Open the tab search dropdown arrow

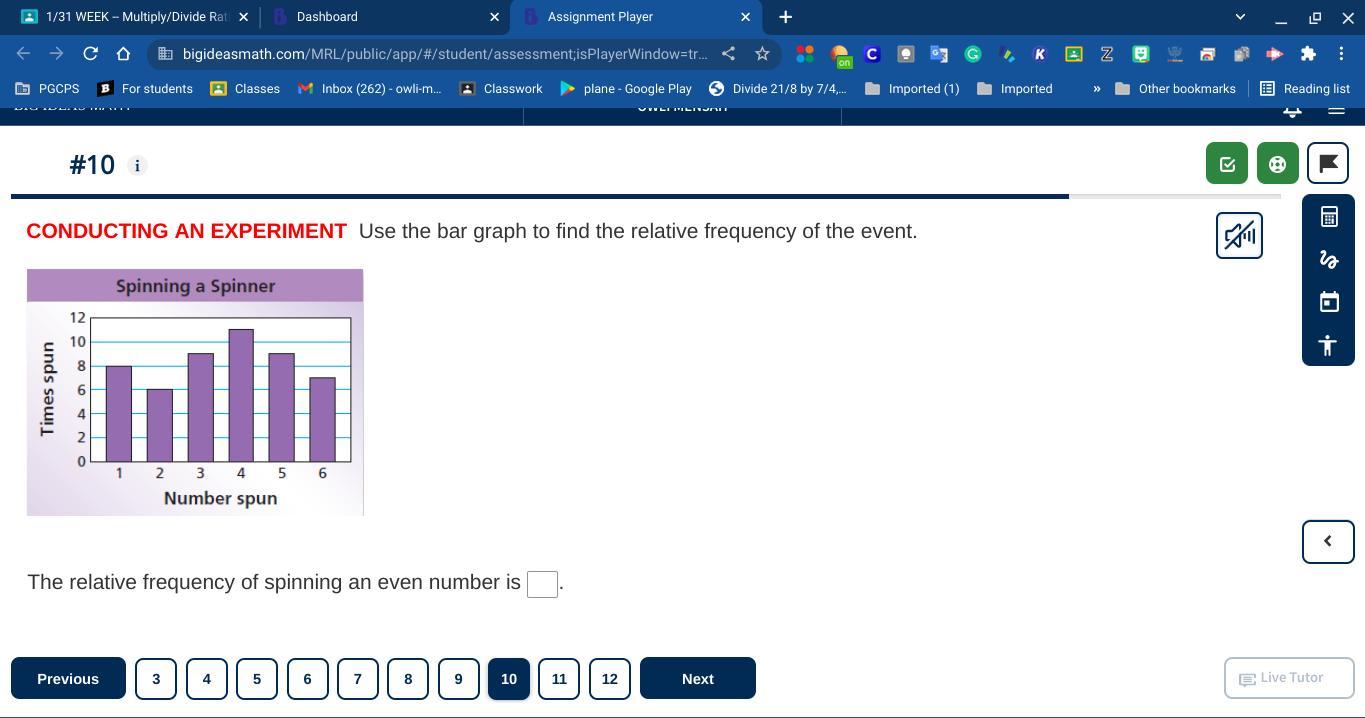[x=1240, y=17]
